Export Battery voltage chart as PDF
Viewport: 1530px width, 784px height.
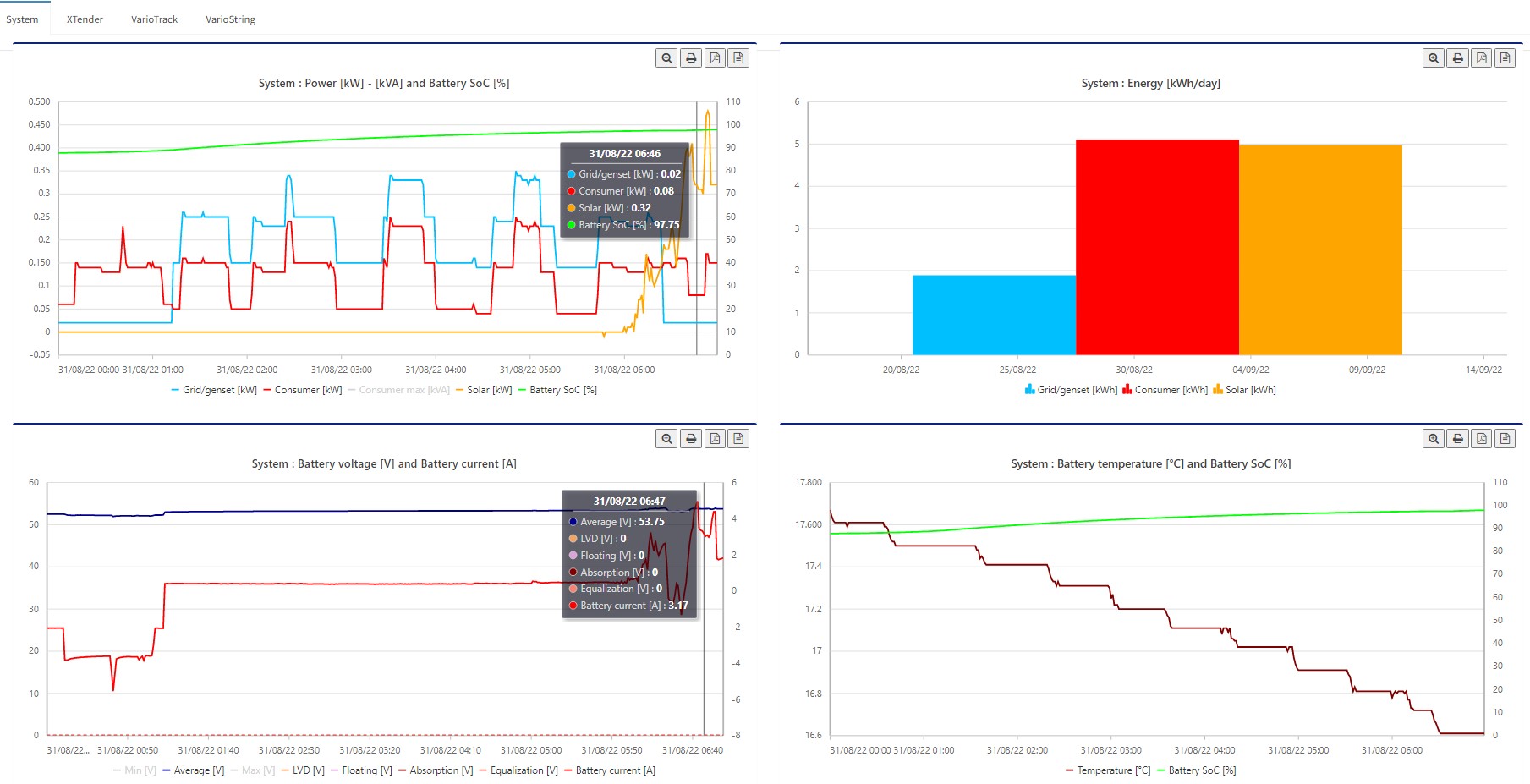click(x=715, y=439)
